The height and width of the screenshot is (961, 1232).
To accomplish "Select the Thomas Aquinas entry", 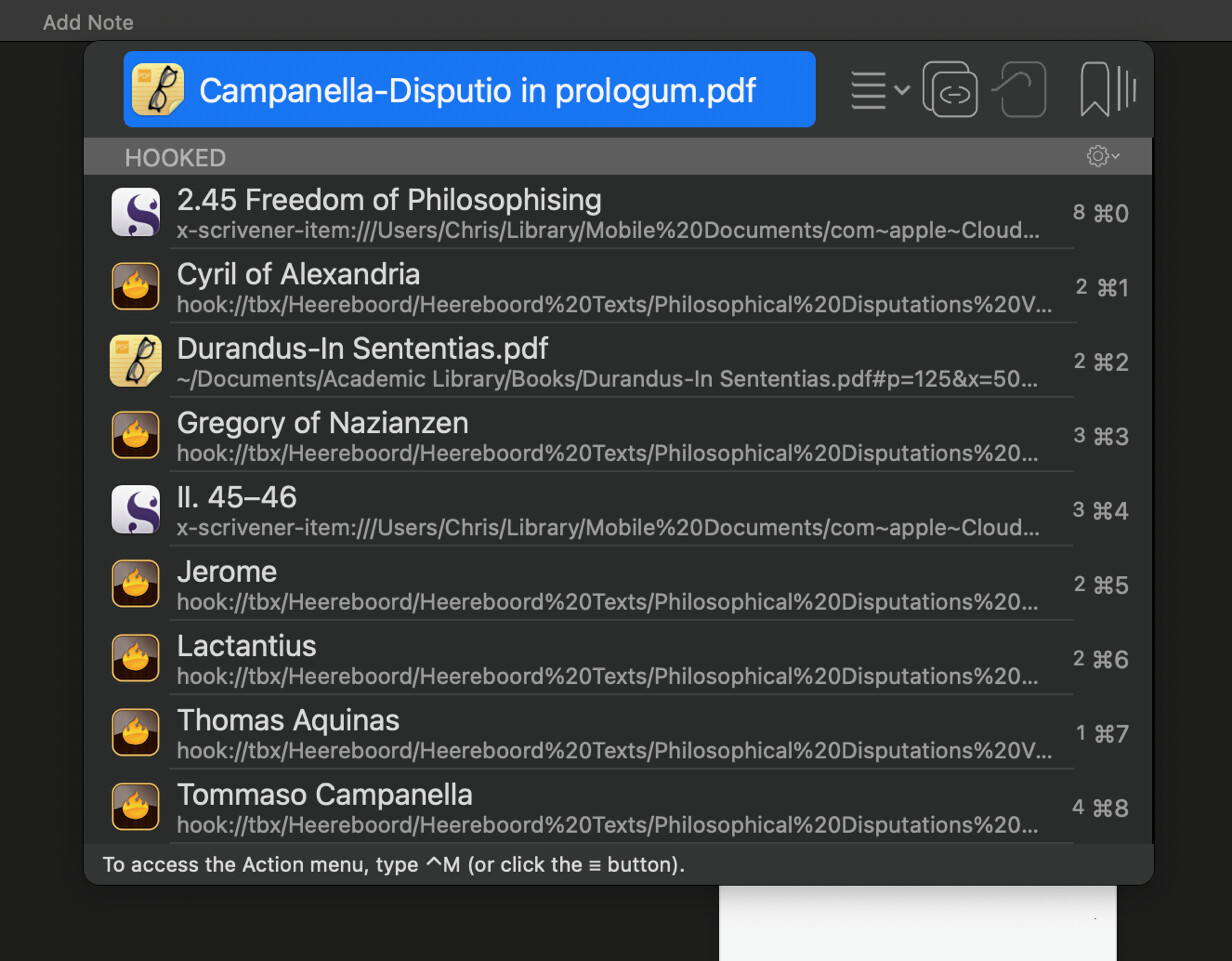I will point(288,721).
